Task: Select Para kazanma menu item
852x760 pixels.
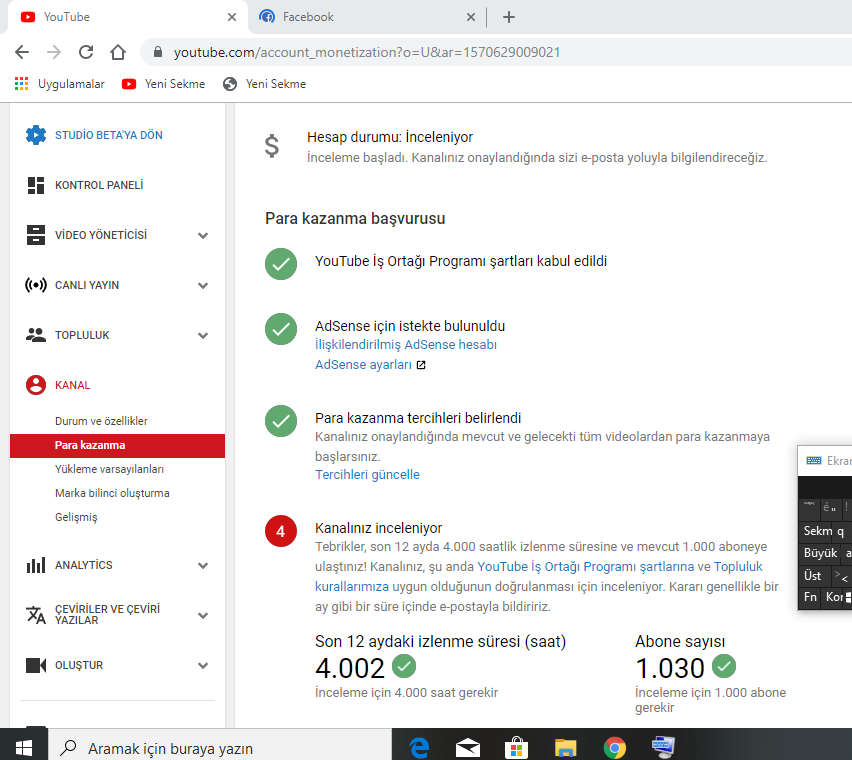Action: [117, 445]
